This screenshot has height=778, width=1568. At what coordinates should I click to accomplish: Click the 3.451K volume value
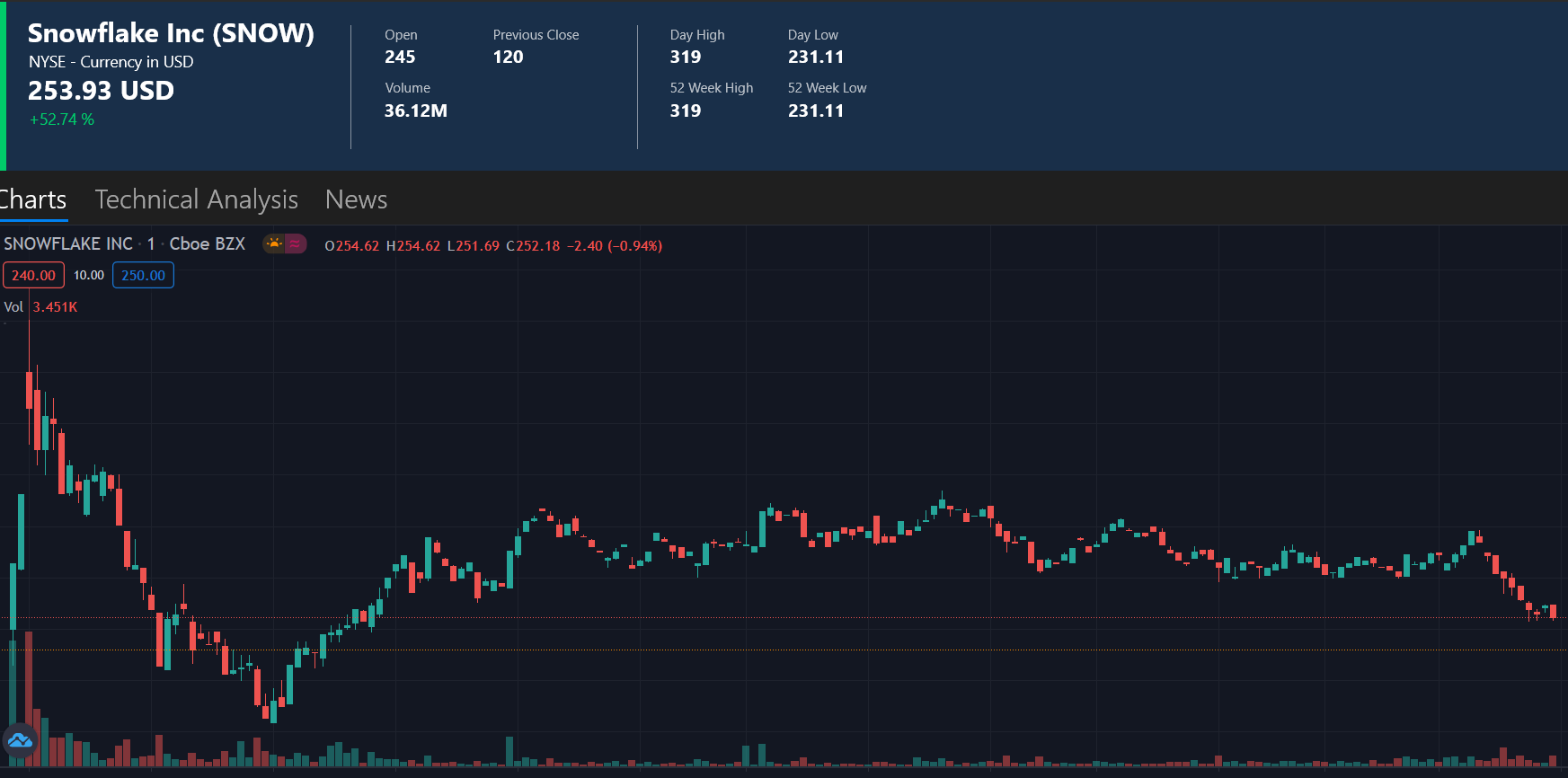click(55, 307)
